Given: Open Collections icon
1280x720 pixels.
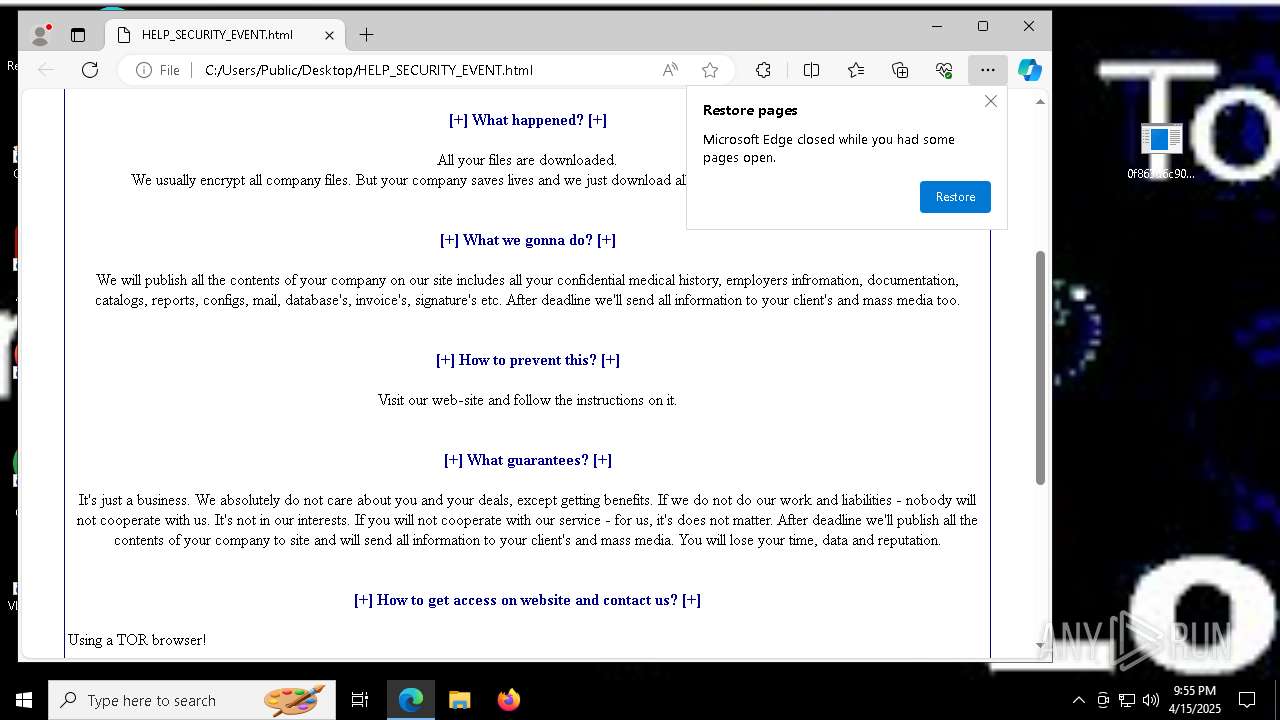Looking at the screenshot, I should tap(900, 70).
